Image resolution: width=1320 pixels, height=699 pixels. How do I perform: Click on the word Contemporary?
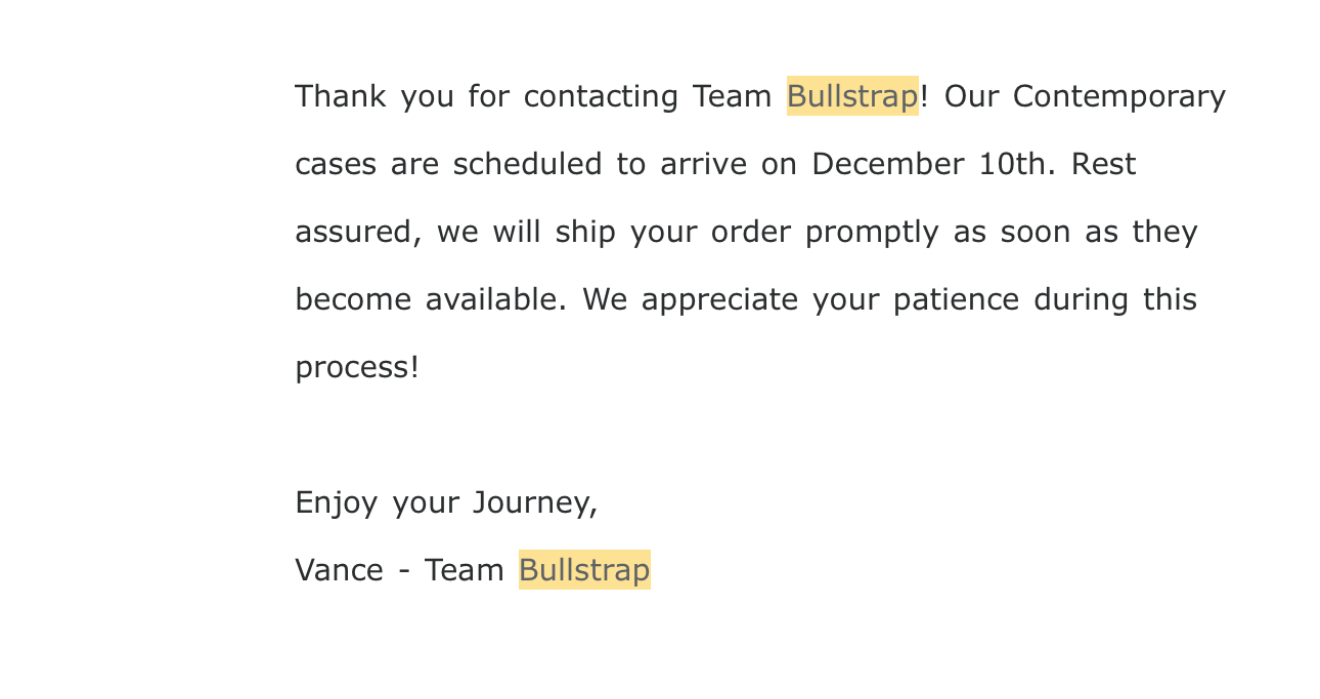[1119, 98]
